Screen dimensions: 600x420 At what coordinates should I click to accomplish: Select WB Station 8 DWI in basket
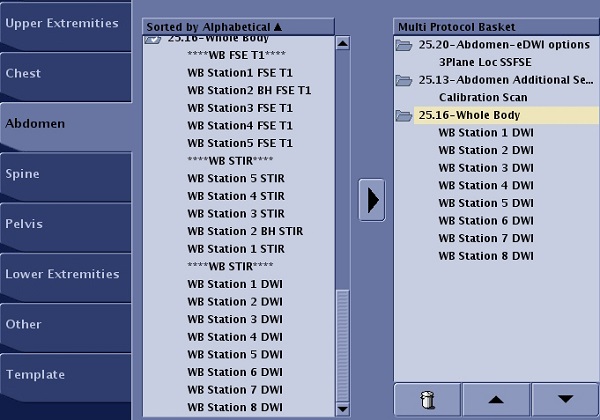coord(485,256)
